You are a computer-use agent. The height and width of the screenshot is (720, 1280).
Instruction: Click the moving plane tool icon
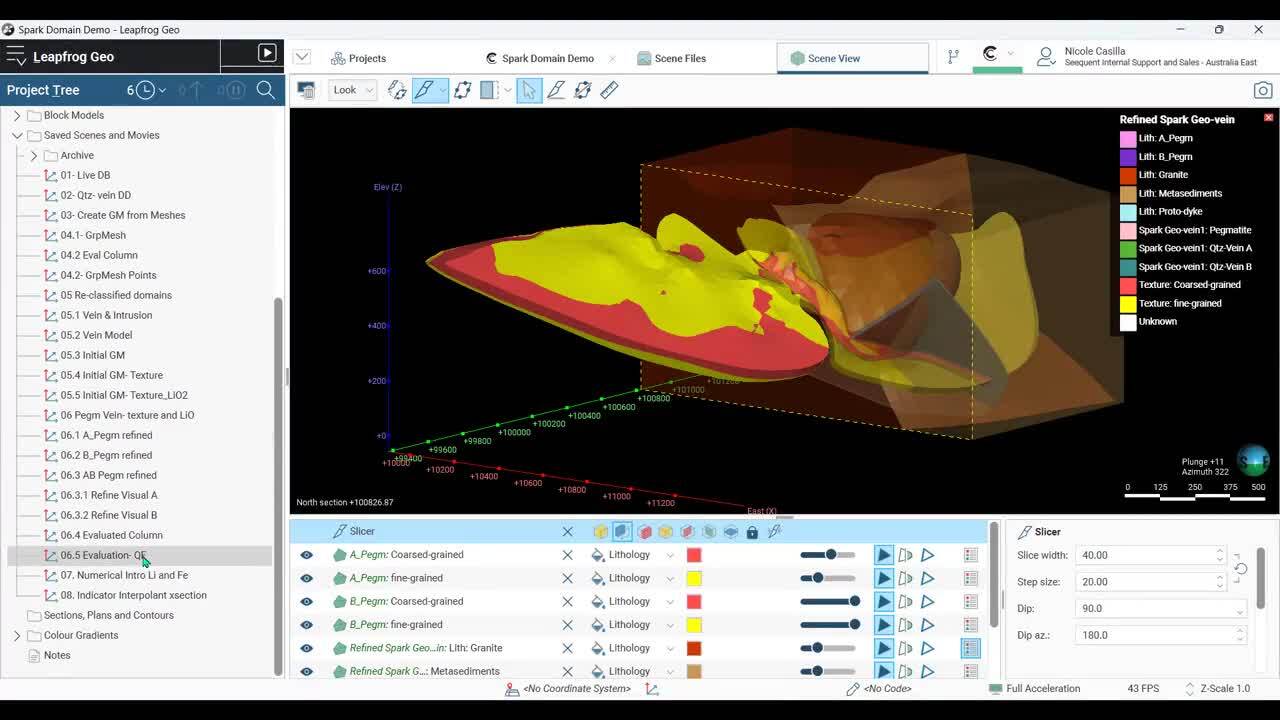pyautogui.click(x=462, y=90)
